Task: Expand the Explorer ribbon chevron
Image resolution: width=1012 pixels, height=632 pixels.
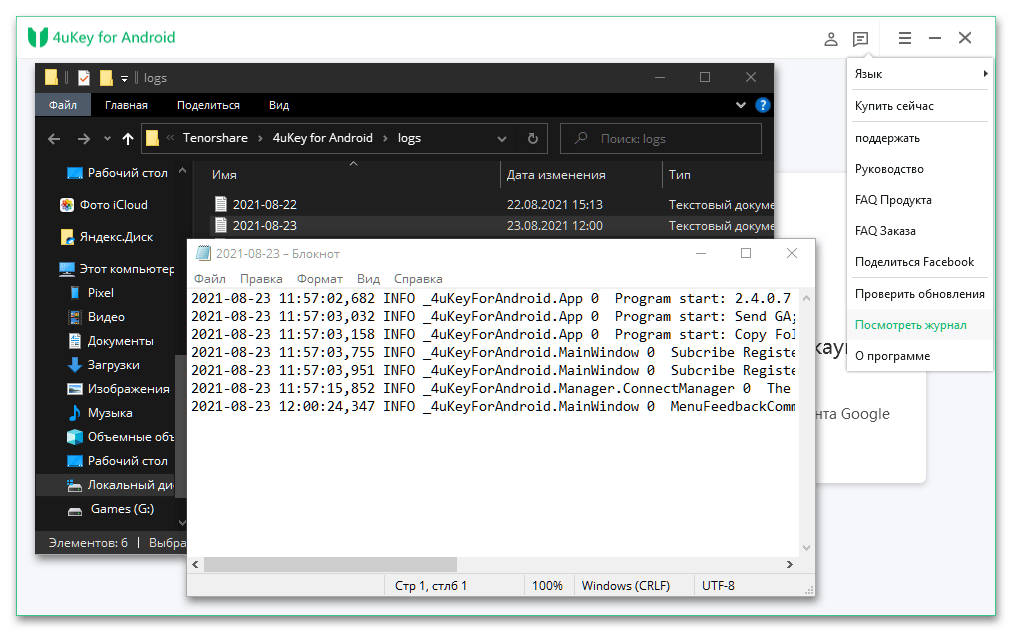Action: 741,105
